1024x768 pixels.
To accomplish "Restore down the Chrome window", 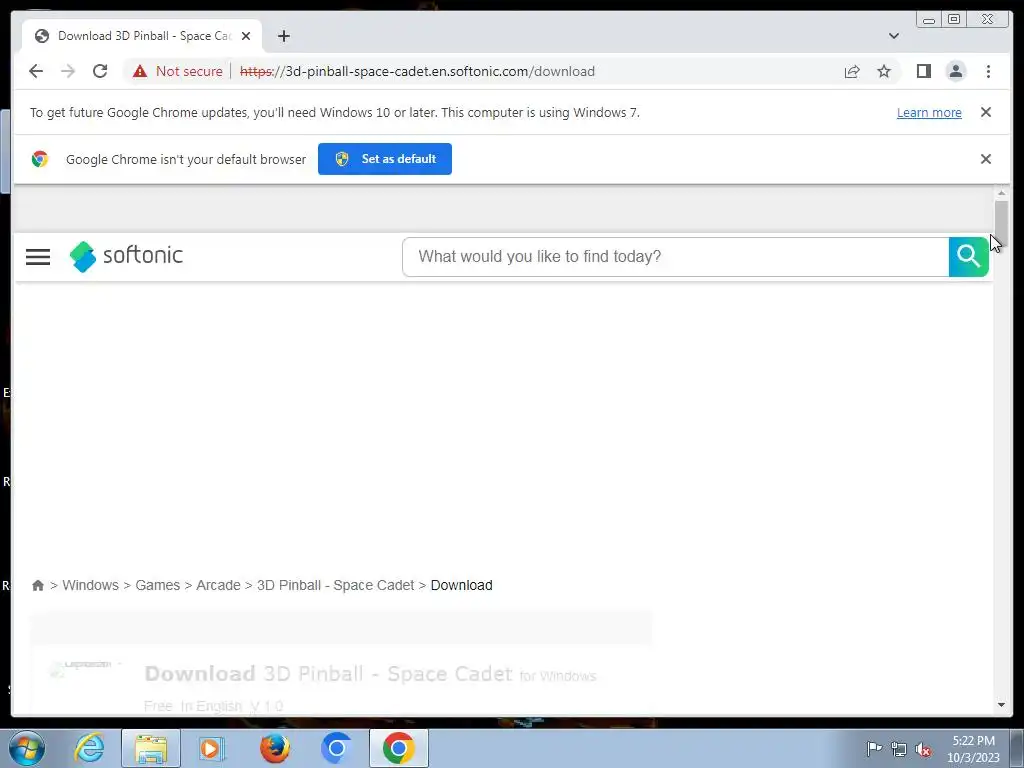I will tap(954, 20).
